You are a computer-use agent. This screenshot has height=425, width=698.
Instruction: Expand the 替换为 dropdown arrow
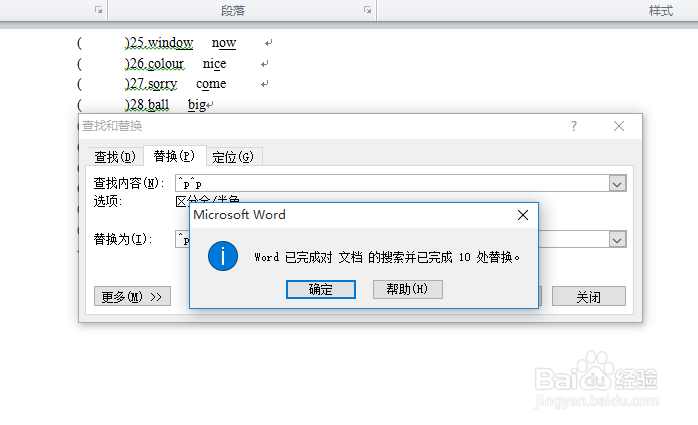point(617,239)
